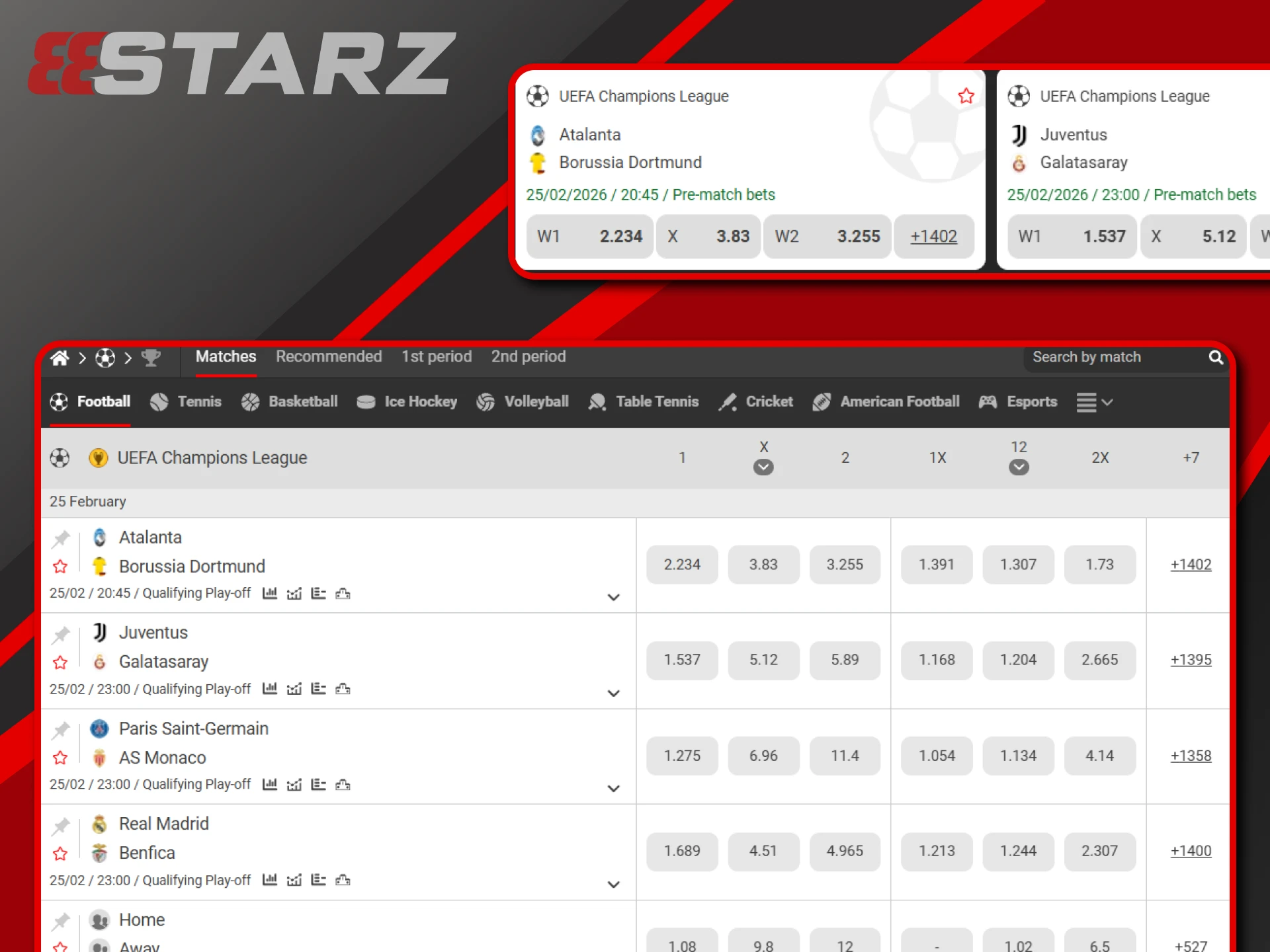The width and height of the screenshot is (1270, 952).
Task: Open the 1st period tab
Action: tap(437, 356)
